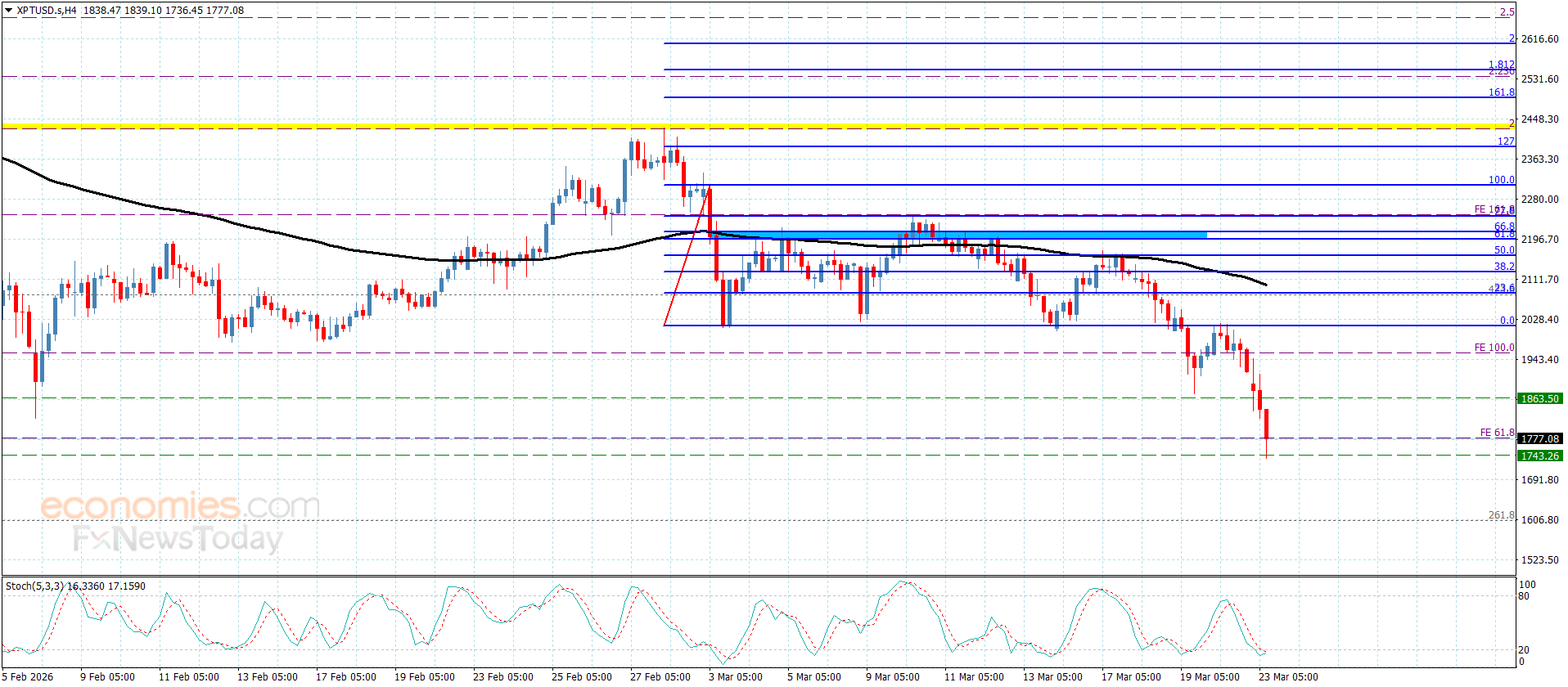Click the 50.0 Fibonacci retracement label
This screenshot has height=687, width=1568.
pos(1504,250)
